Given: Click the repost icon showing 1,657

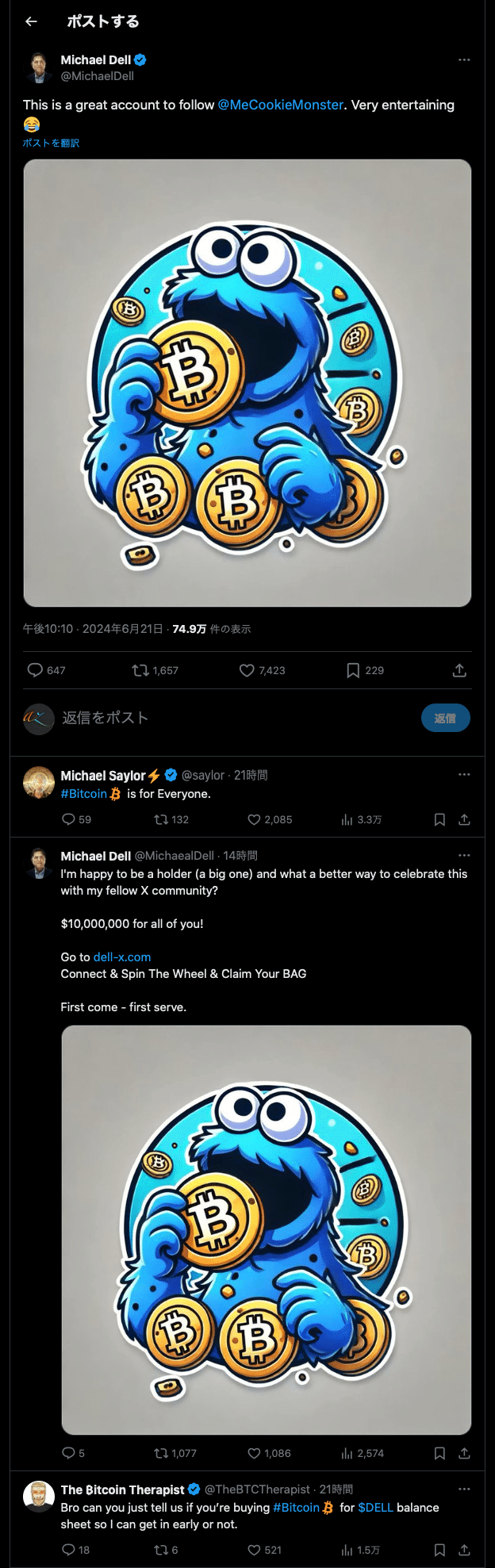Looking at the screenshot, I should pyautogui.click(x=141, y=670).
